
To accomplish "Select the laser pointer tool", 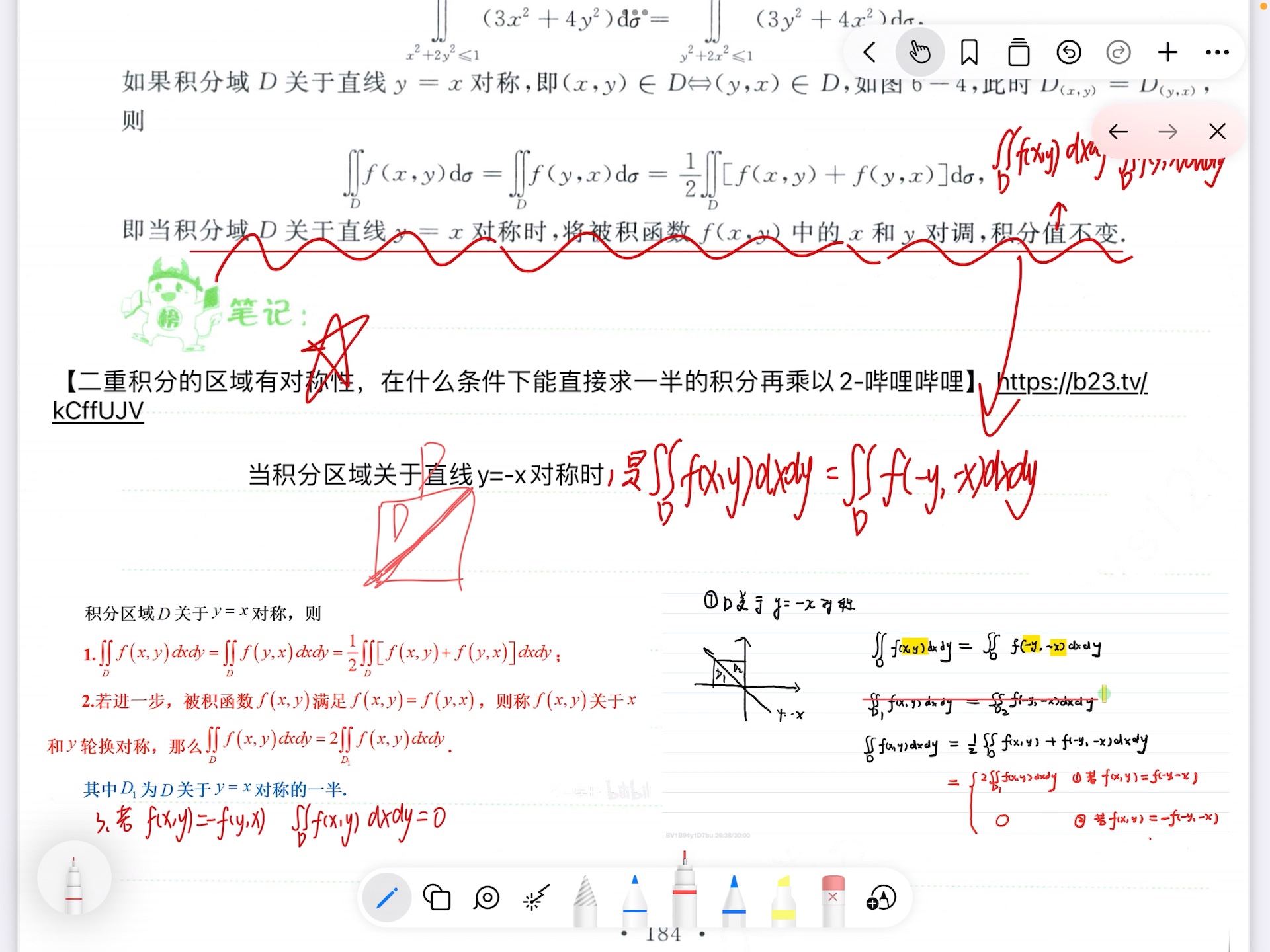I will (536, 898).
